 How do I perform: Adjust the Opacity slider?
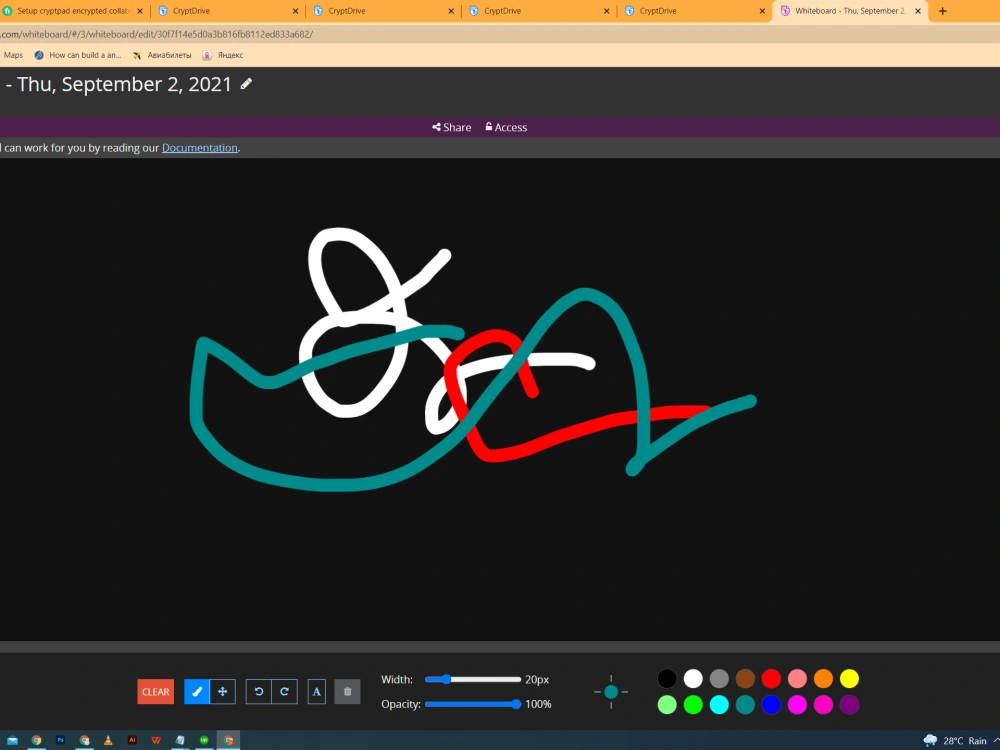coord(473,704)
